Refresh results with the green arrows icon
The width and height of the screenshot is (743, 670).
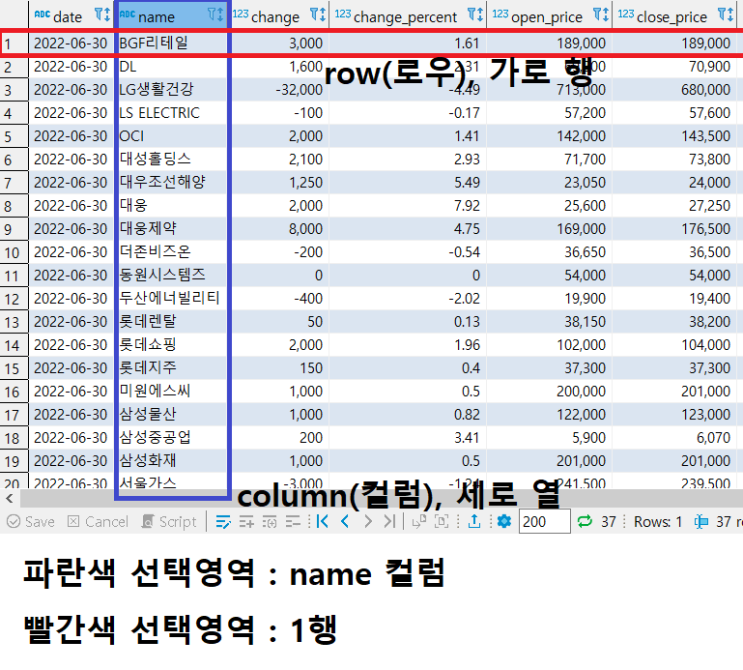click(585, 522)
